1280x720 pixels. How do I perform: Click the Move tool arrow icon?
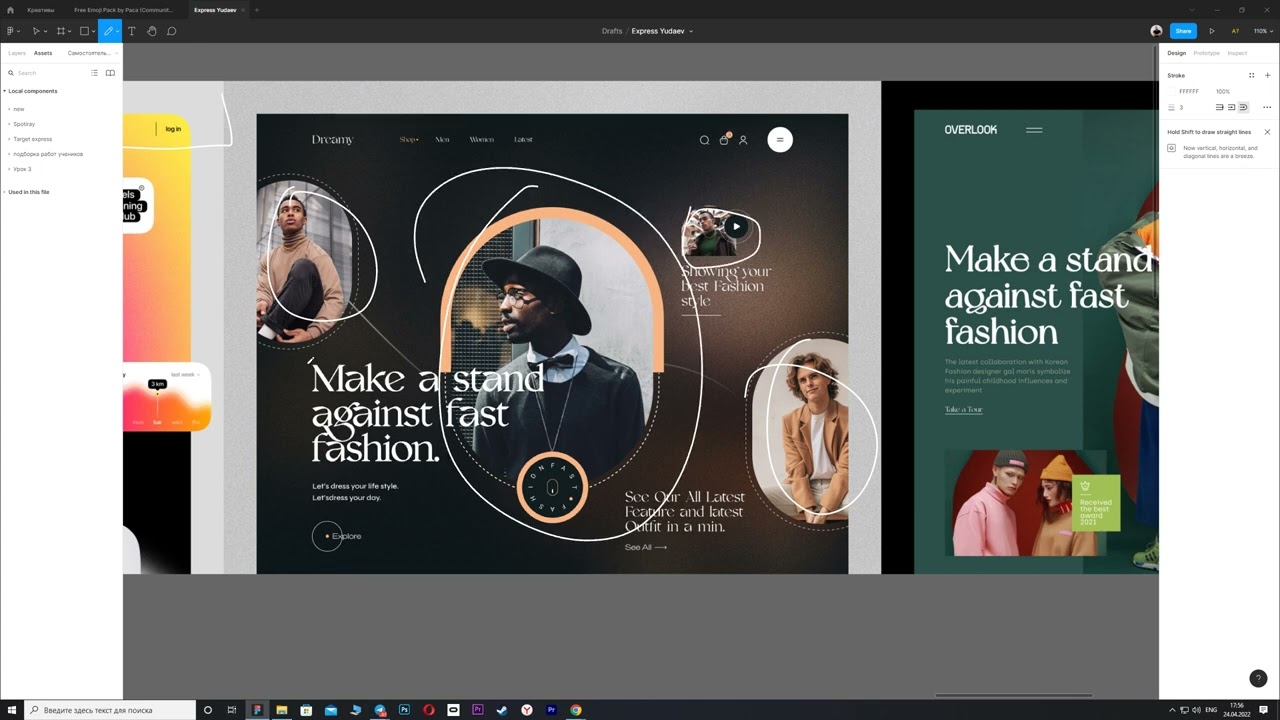(35, 31)
